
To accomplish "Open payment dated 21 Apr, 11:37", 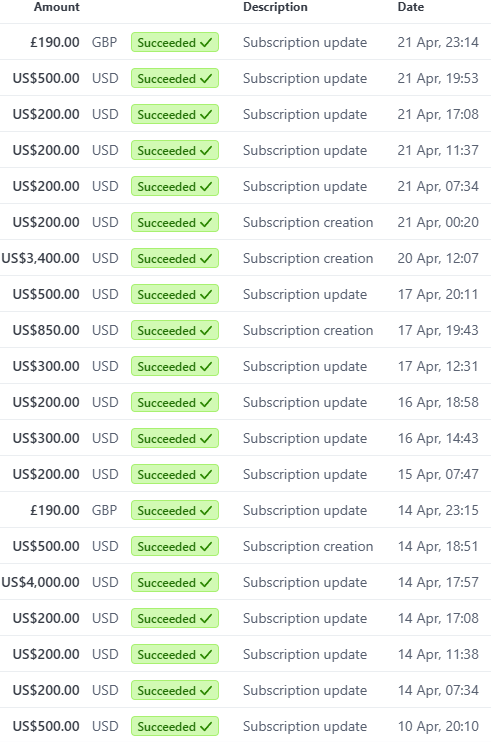I will (x=246, y=150).
